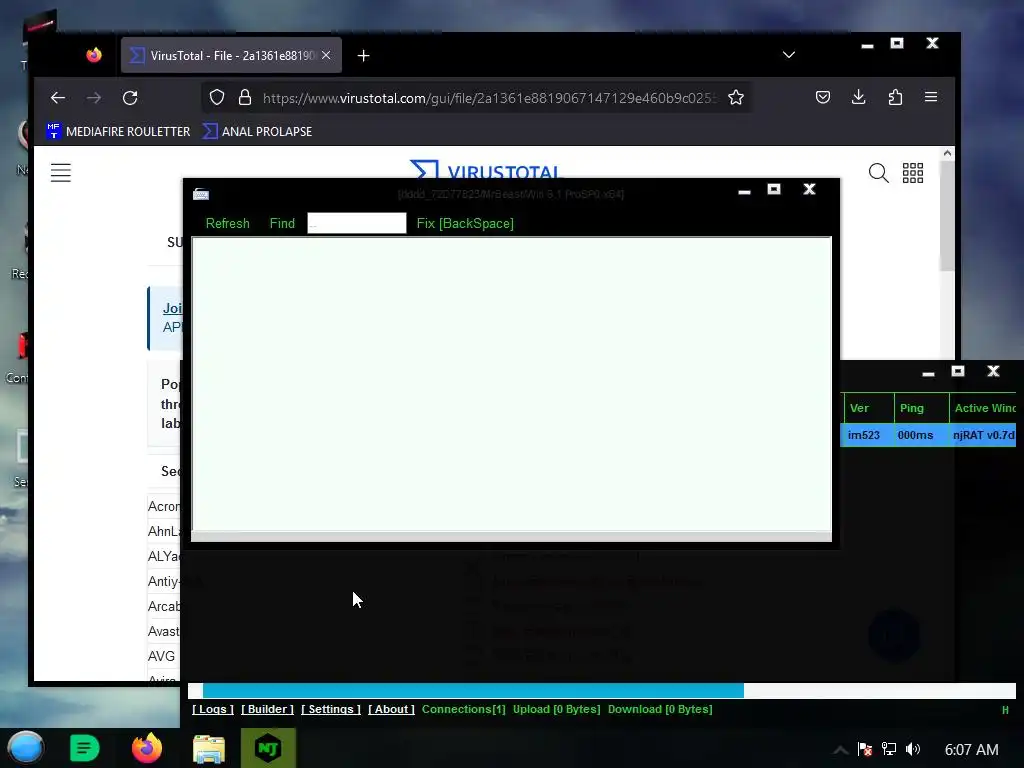
Task: Click the VirusTotal page scrollbar
Action: tap(948, 216)
